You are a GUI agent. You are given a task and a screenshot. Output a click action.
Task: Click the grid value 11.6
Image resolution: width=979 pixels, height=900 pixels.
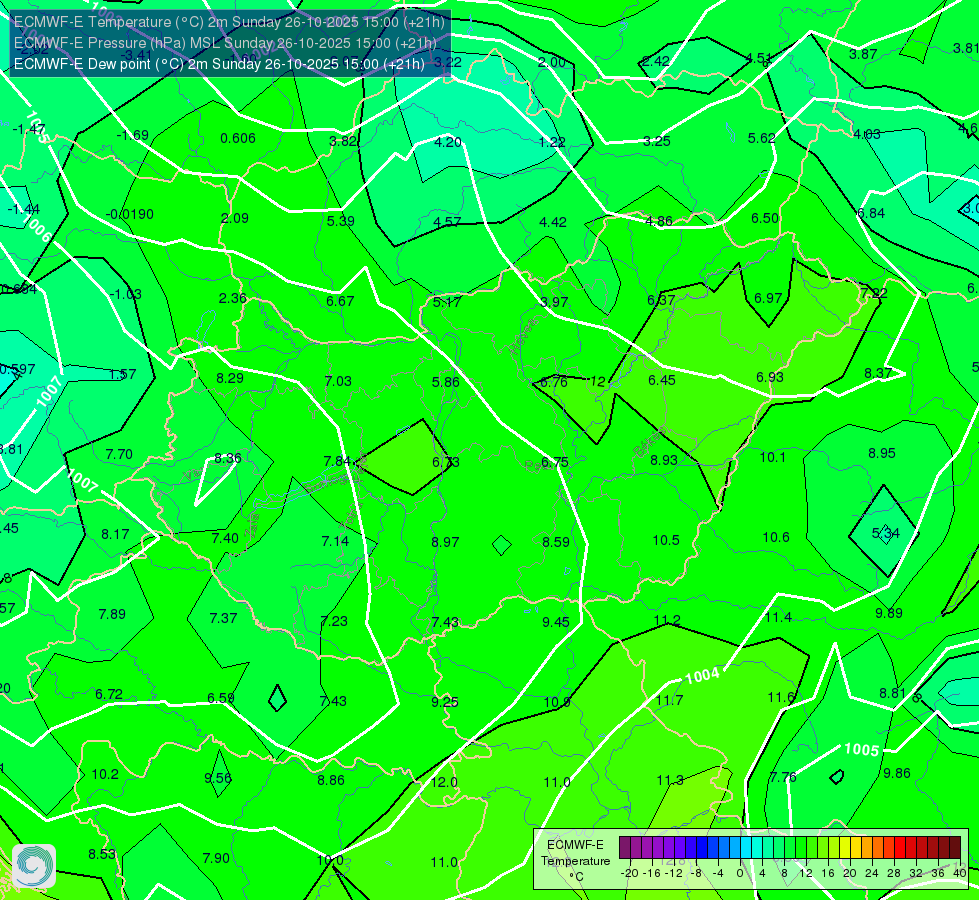coord(781,697)
